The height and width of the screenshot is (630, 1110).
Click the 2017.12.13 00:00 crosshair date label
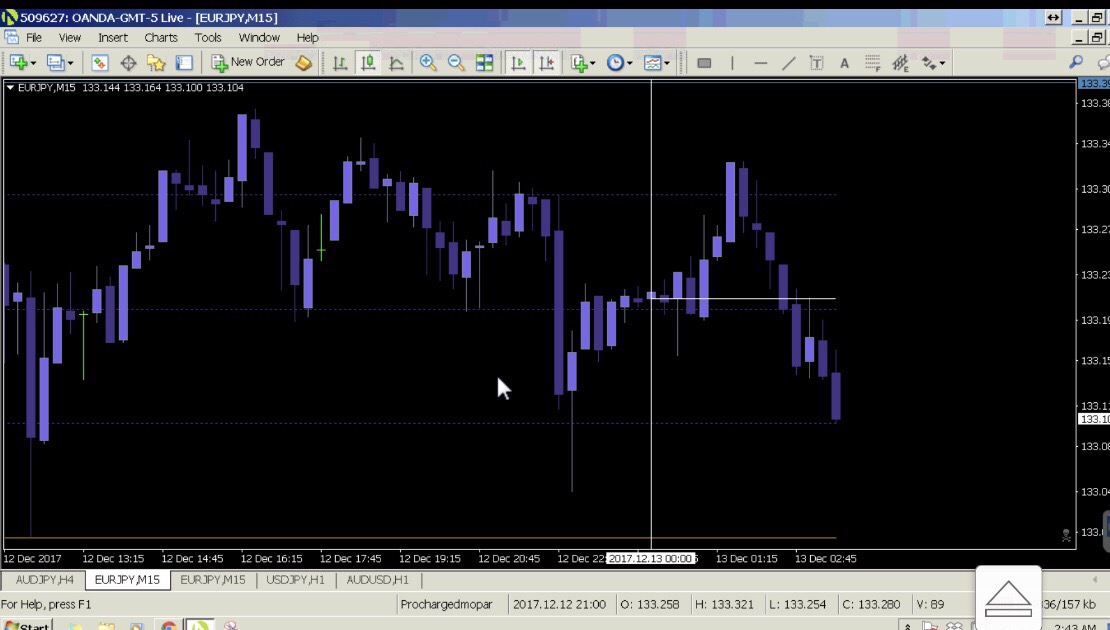point(650,559)
